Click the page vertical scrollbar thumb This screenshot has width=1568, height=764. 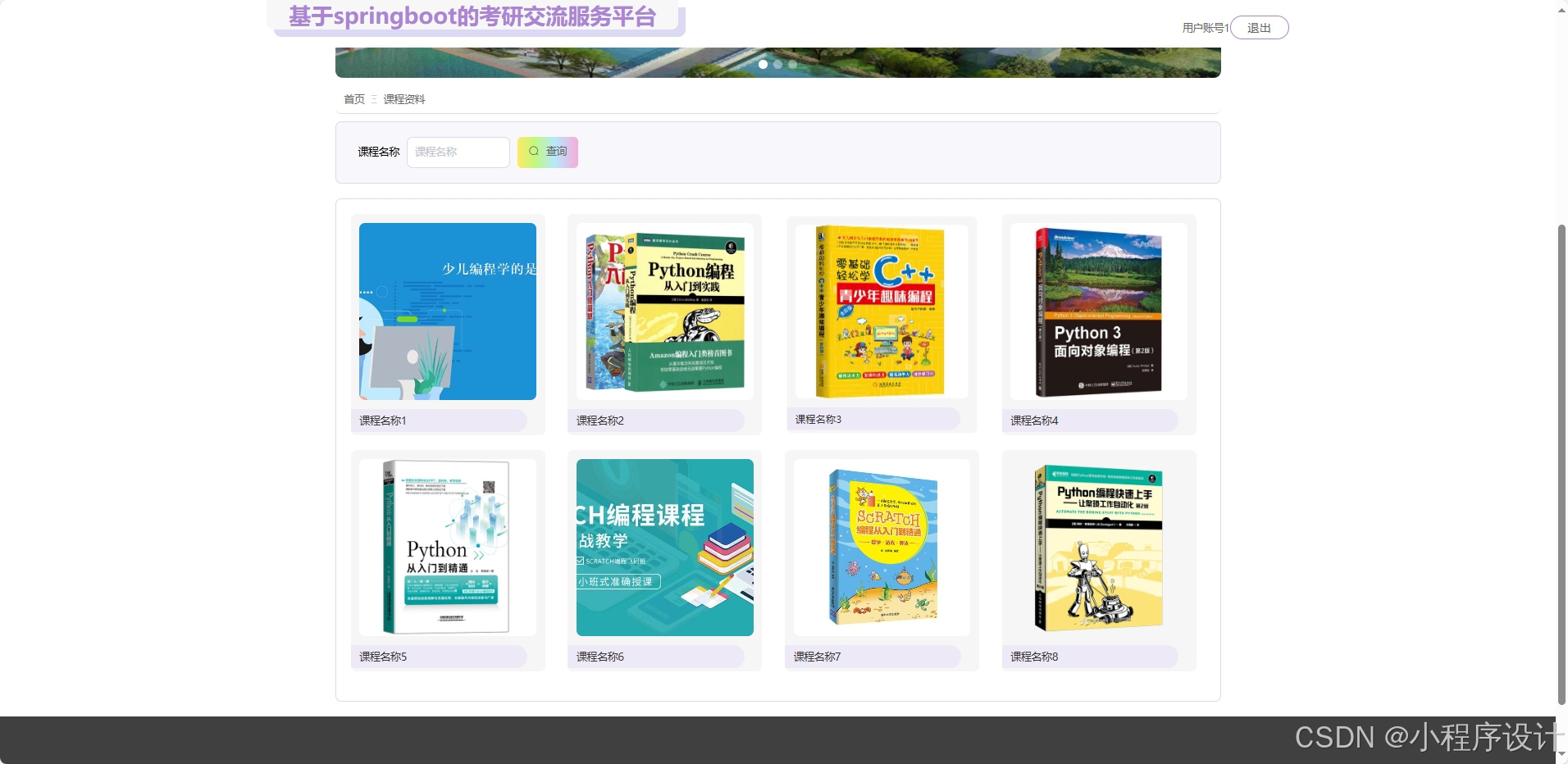point(1561,463)
